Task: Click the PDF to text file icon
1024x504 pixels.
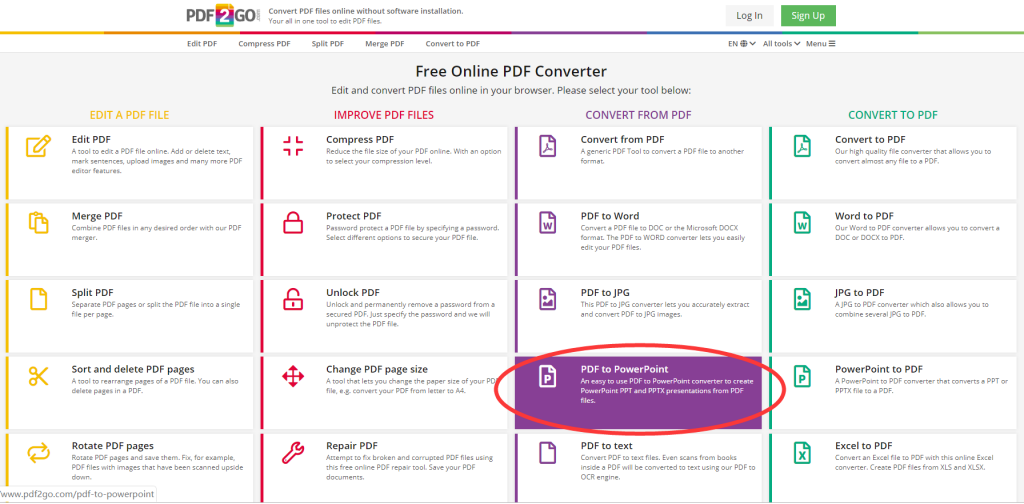Action: 547,452
